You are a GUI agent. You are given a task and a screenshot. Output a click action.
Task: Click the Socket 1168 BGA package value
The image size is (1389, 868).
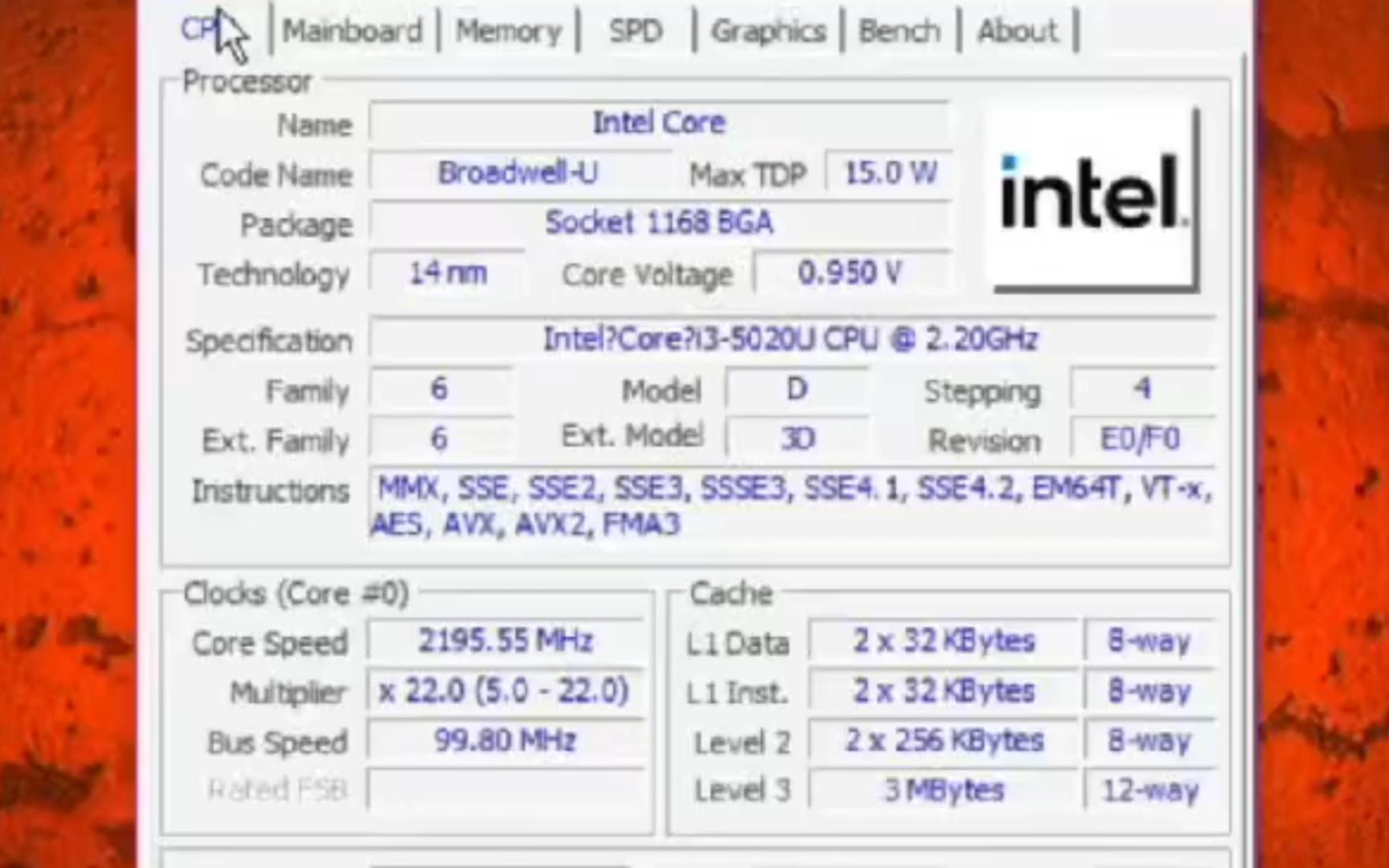(x=659, y=223)
